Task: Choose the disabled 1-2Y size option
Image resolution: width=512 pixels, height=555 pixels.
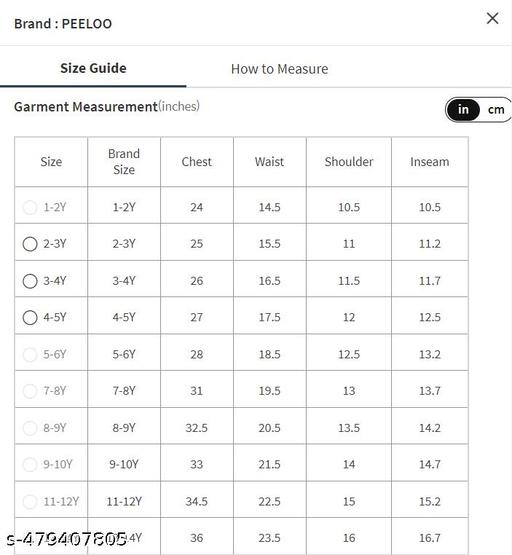Action: pos(30,207)
